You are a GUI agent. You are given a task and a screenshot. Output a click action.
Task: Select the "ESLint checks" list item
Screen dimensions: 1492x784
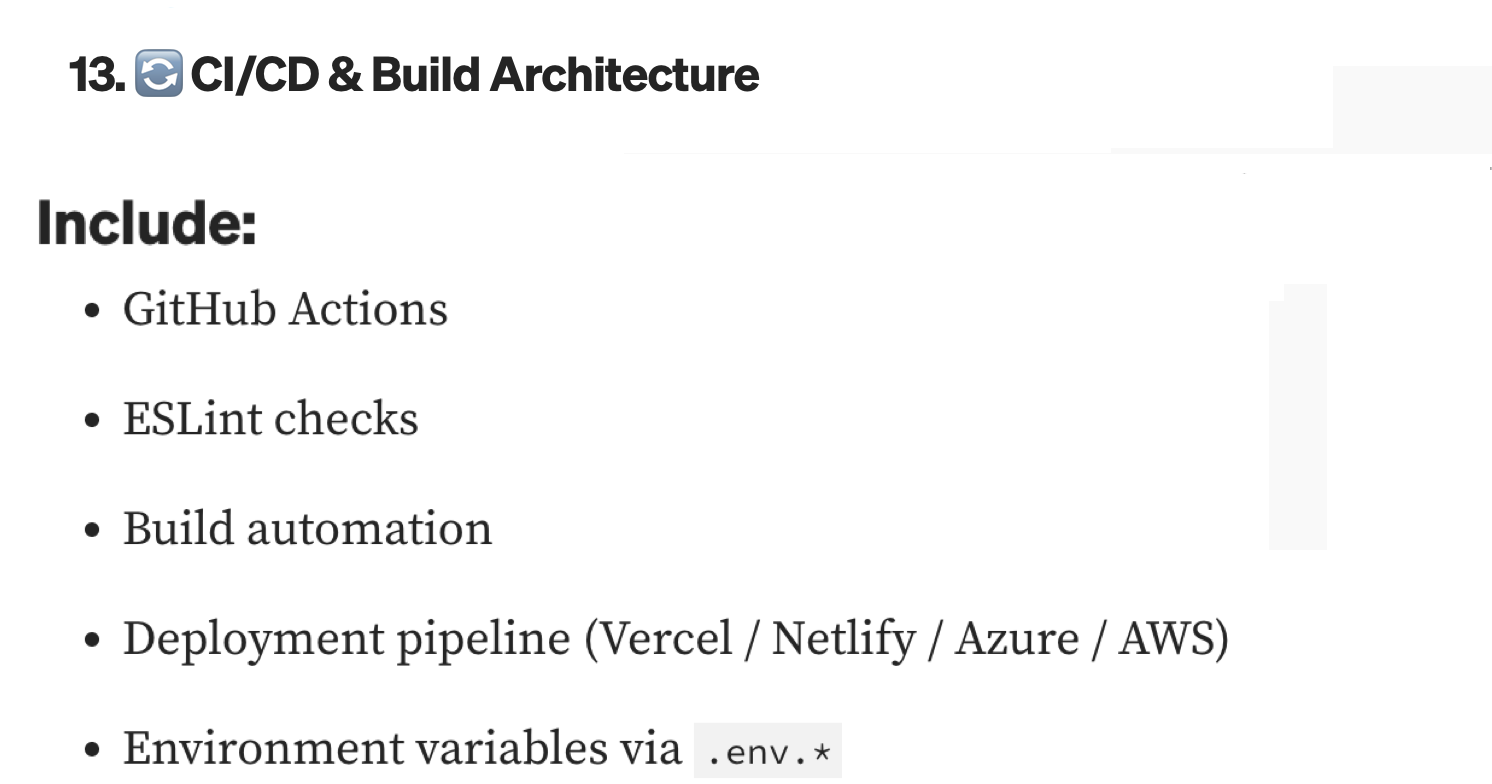click(x=270, y=419)
